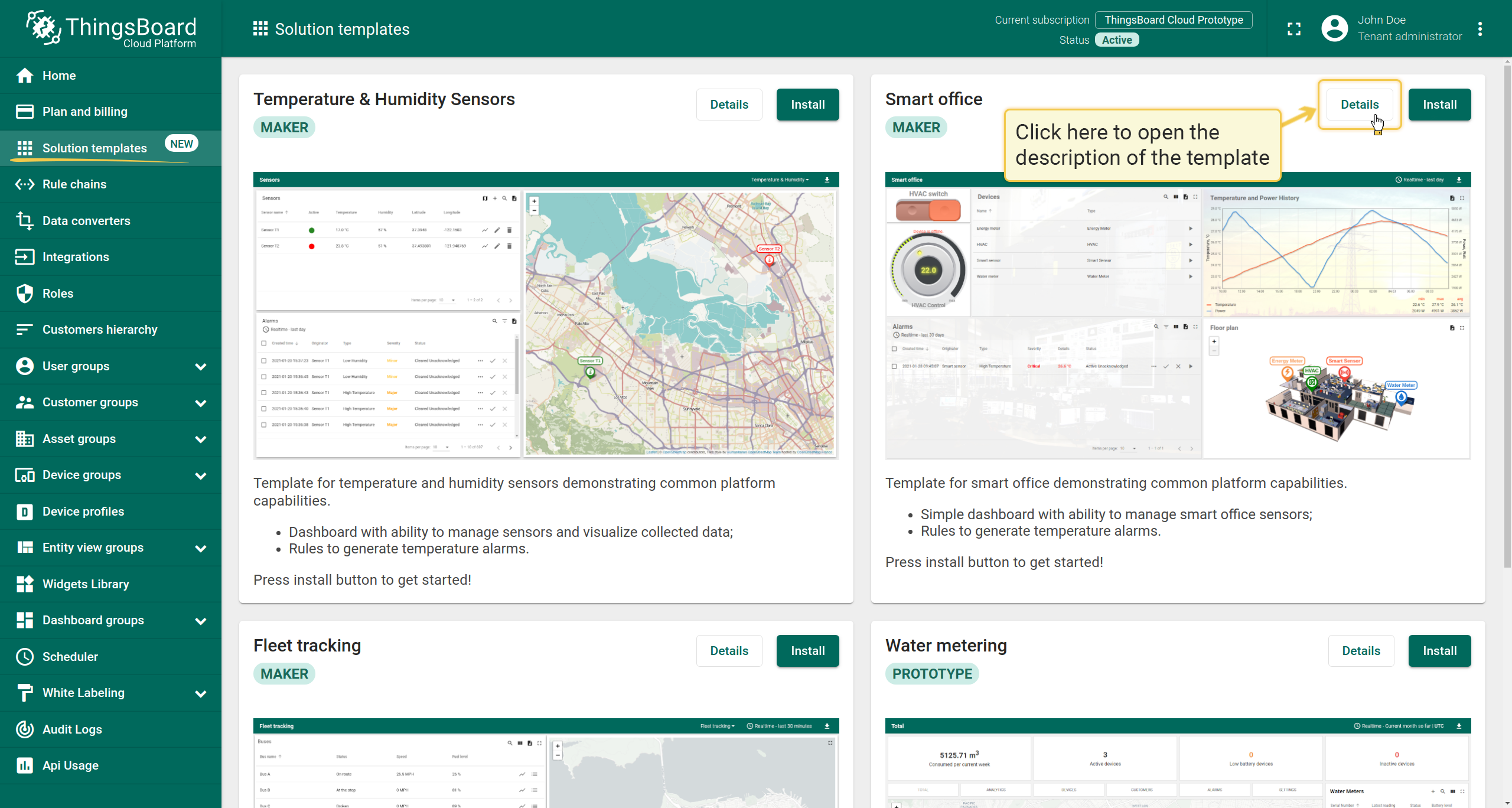This screenshot has height=808, width=1512.
Task: Install the Temperature & Humidity Sensors template
Action: click(x=807, y=105)
